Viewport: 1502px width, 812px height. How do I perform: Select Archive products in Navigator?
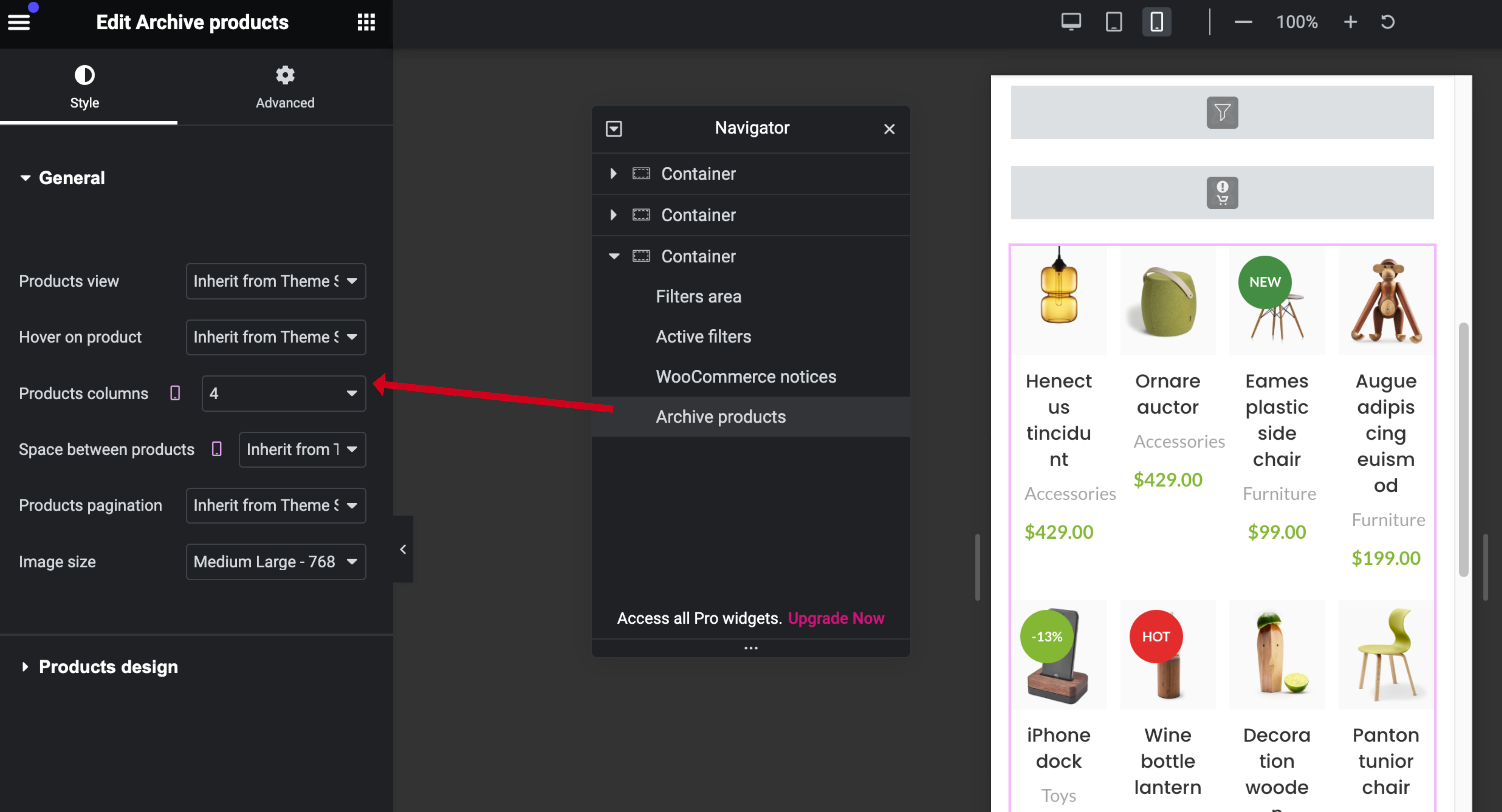751,417
